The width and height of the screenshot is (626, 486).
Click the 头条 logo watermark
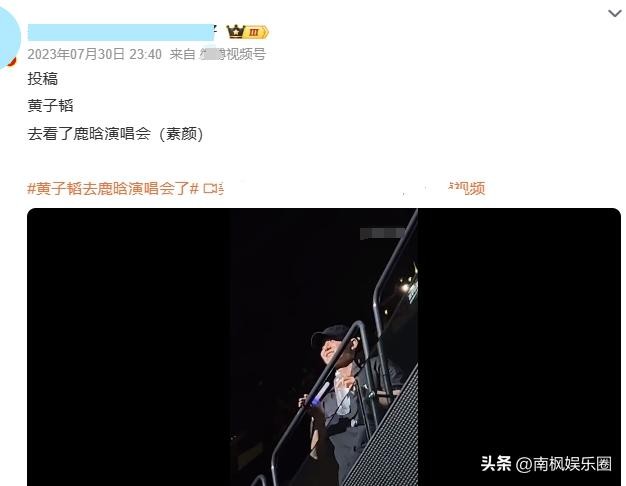click(495, 464)
